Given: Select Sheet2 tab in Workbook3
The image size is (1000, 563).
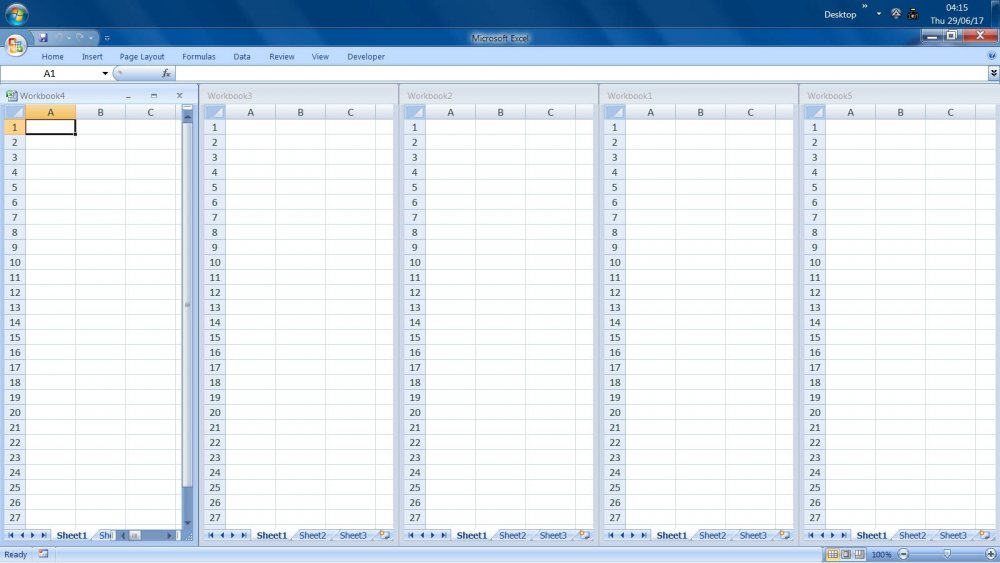Looking at the screenshot, I should 312,536.
